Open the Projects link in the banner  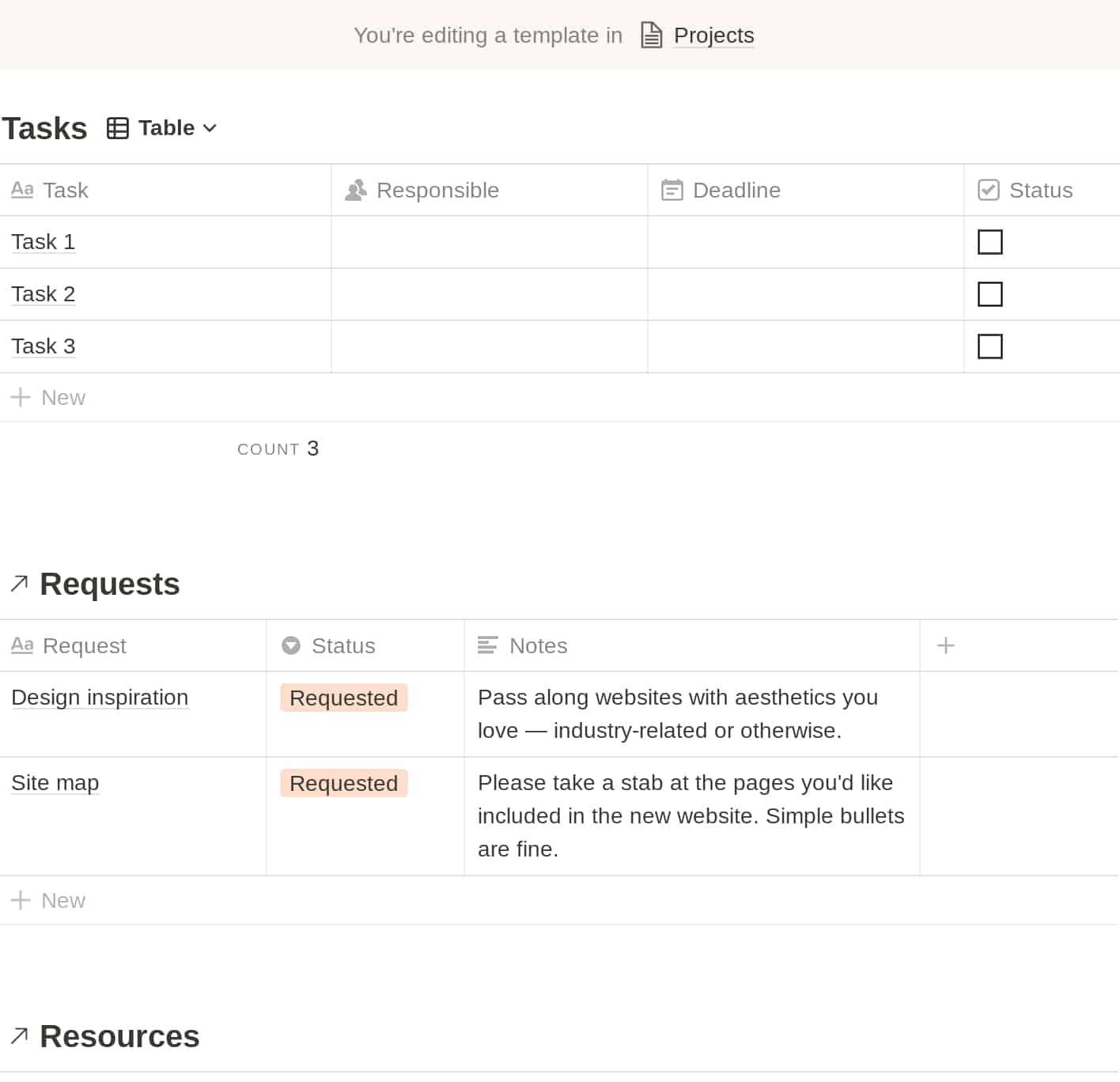click(713, 35)
